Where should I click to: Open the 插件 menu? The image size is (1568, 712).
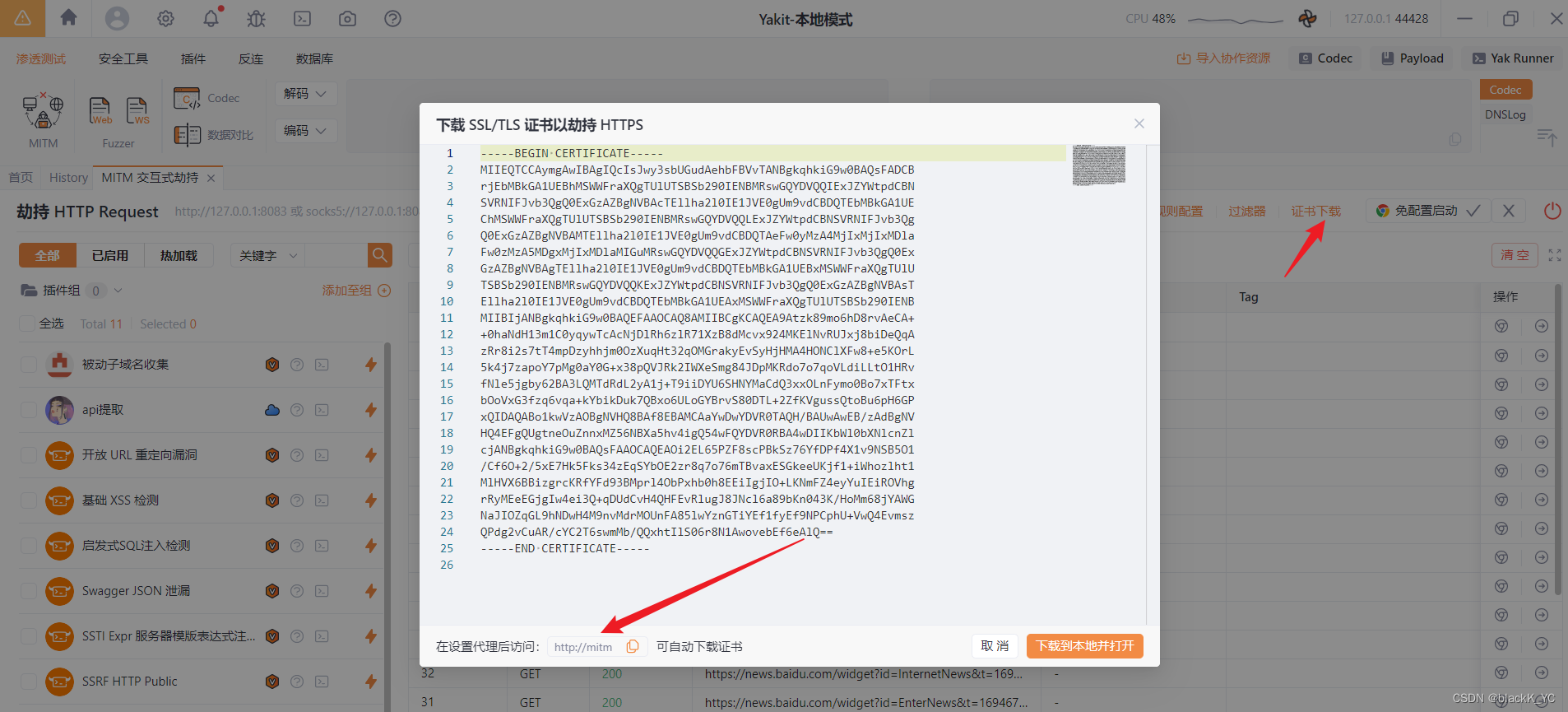pyautogui.click(x=193, y=58)
